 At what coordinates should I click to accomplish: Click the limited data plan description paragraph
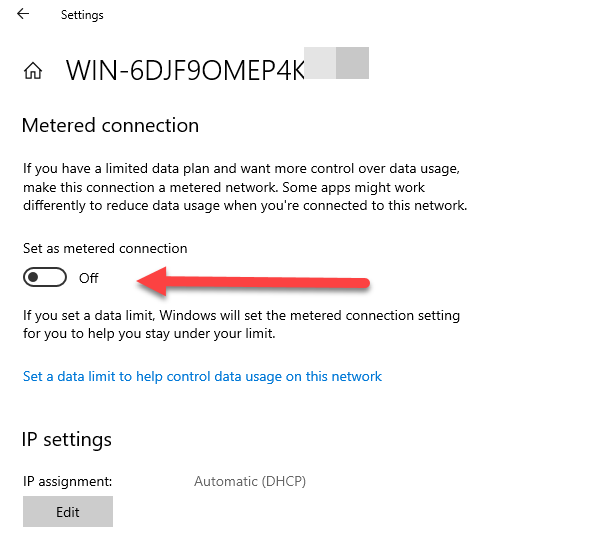[245, 187]
